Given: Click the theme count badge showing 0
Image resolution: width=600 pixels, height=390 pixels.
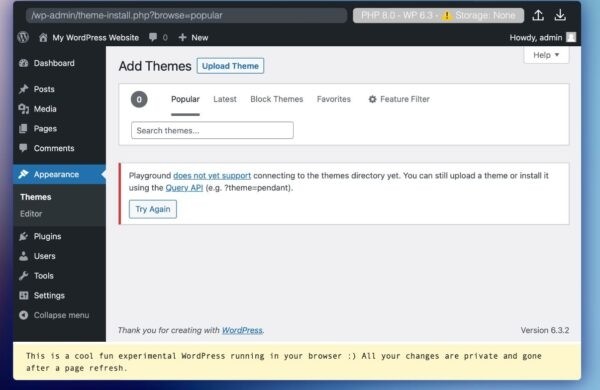Looking at the screenshot, I should (x=139, y=100).
